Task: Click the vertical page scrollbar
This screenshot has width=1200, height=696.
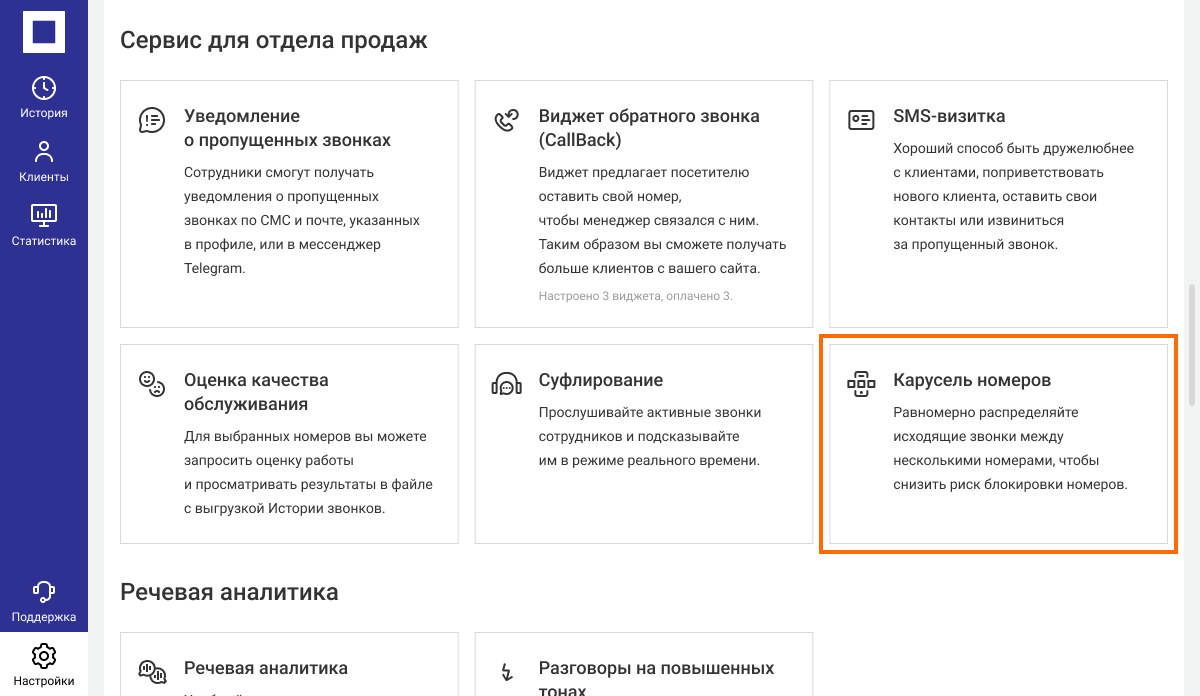Action: (x=1191, y=345)
